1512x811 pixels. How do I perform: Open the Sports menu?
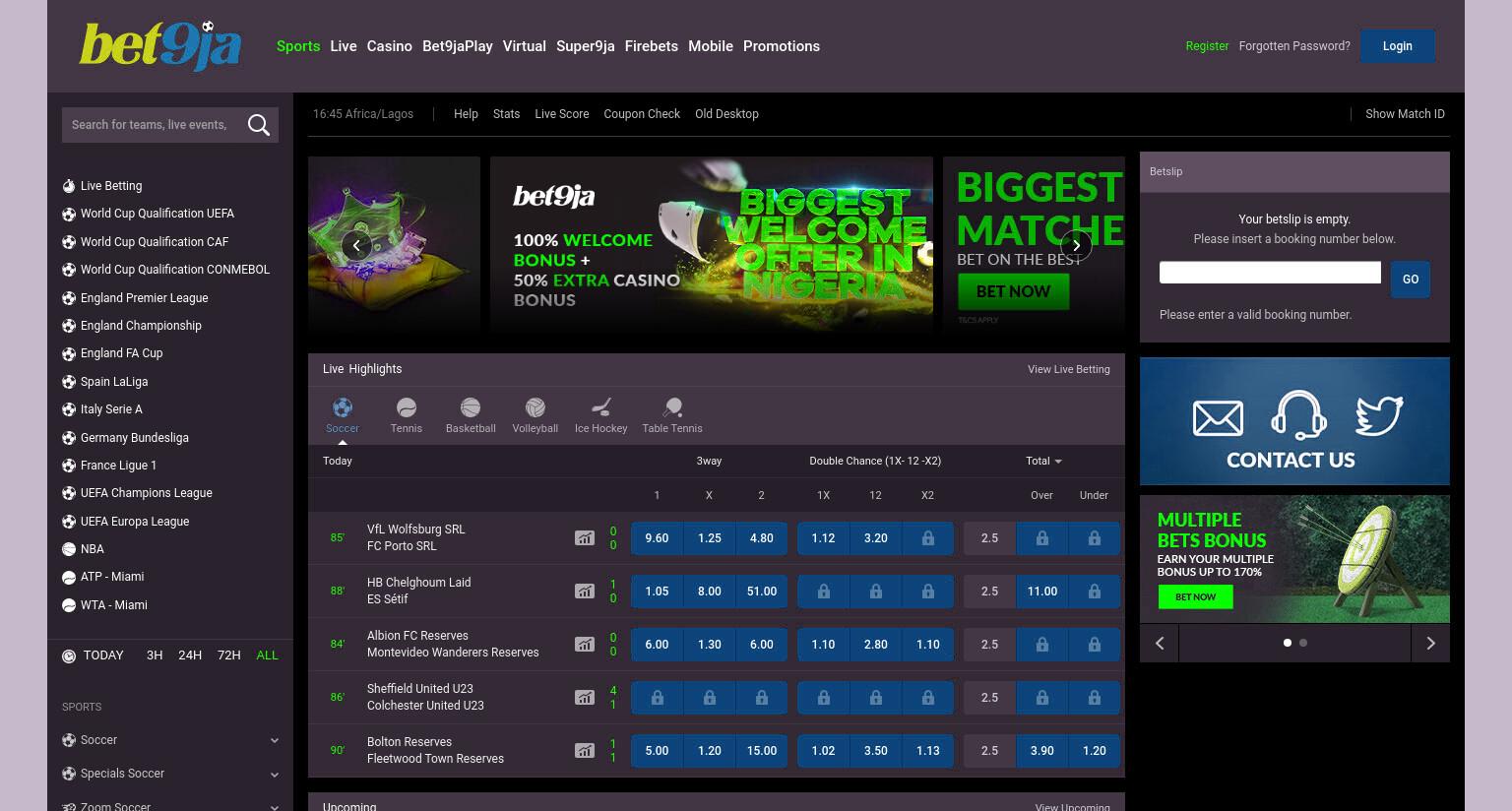298,46
